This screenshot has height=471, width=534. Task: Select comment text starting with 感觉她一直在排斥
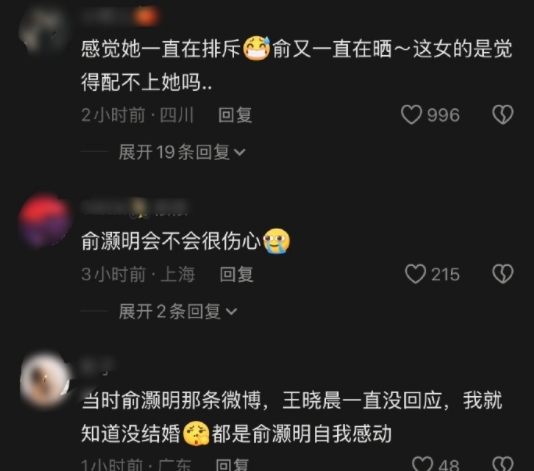[297, 65]
